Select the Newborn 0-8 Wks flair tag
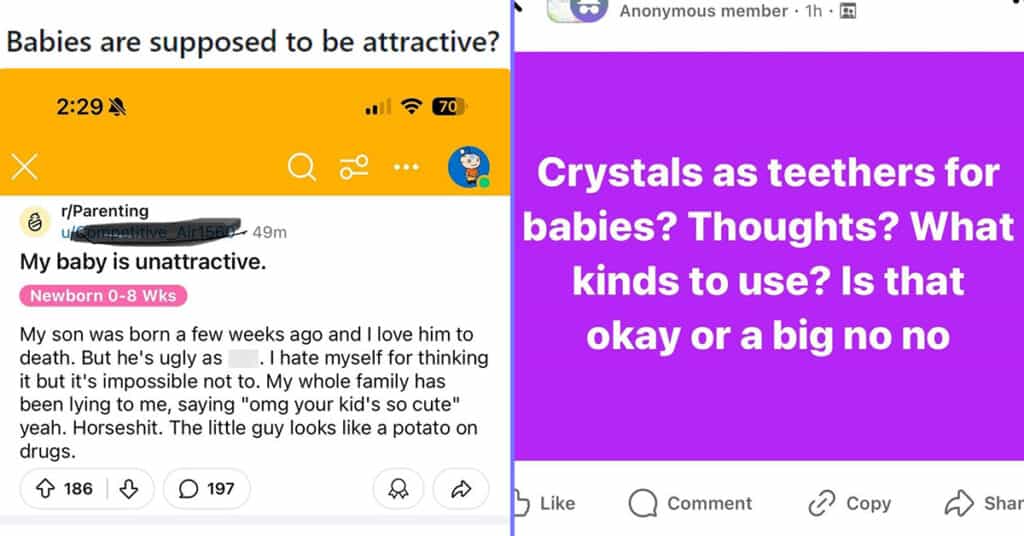The height and width of the screenshot is (536, 1024). [103, 296]
